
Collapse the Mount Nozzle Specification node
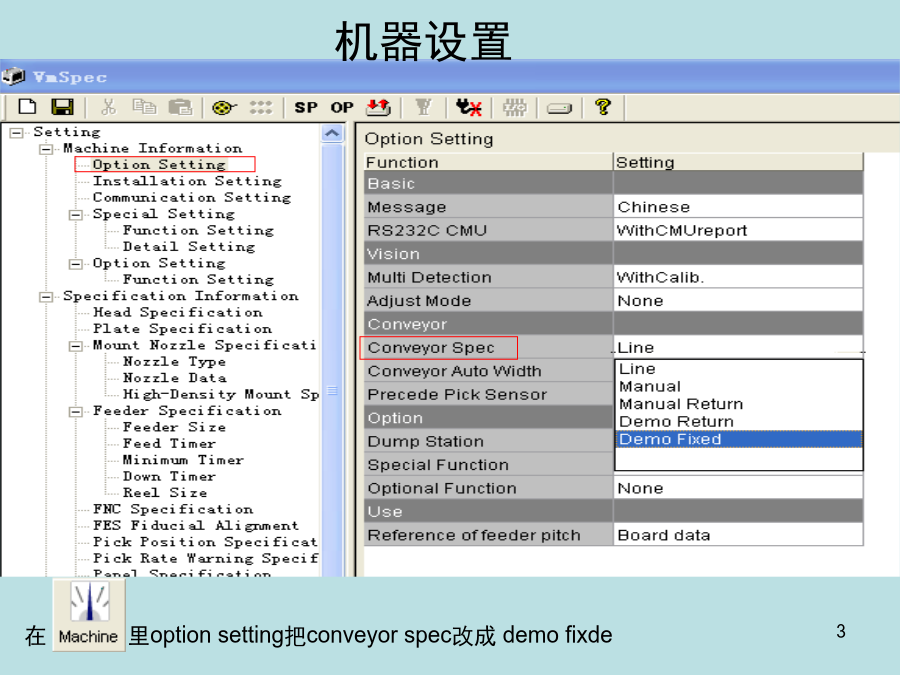point(75,346)
